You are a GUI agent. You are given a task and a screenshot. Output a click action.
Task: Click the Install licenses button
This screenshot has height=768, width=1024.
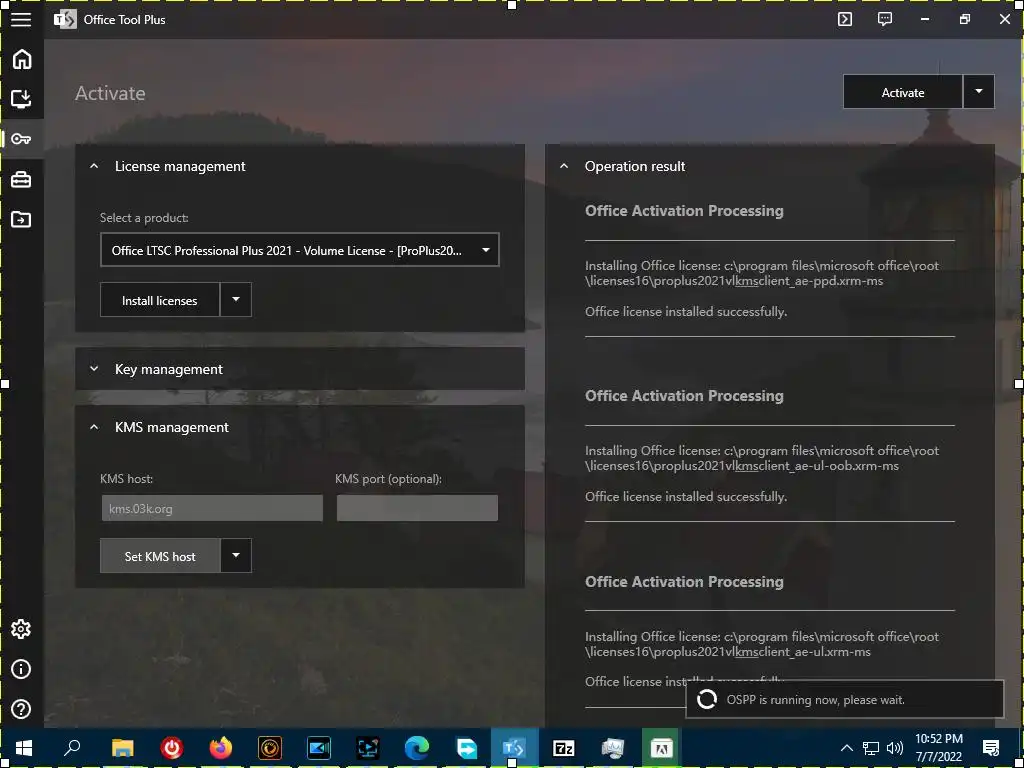pyautogui.click(x=159, y=300)
